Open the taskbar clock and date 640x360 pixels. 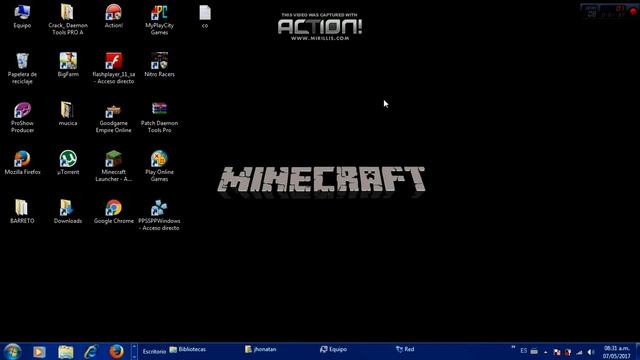point(617,352)
